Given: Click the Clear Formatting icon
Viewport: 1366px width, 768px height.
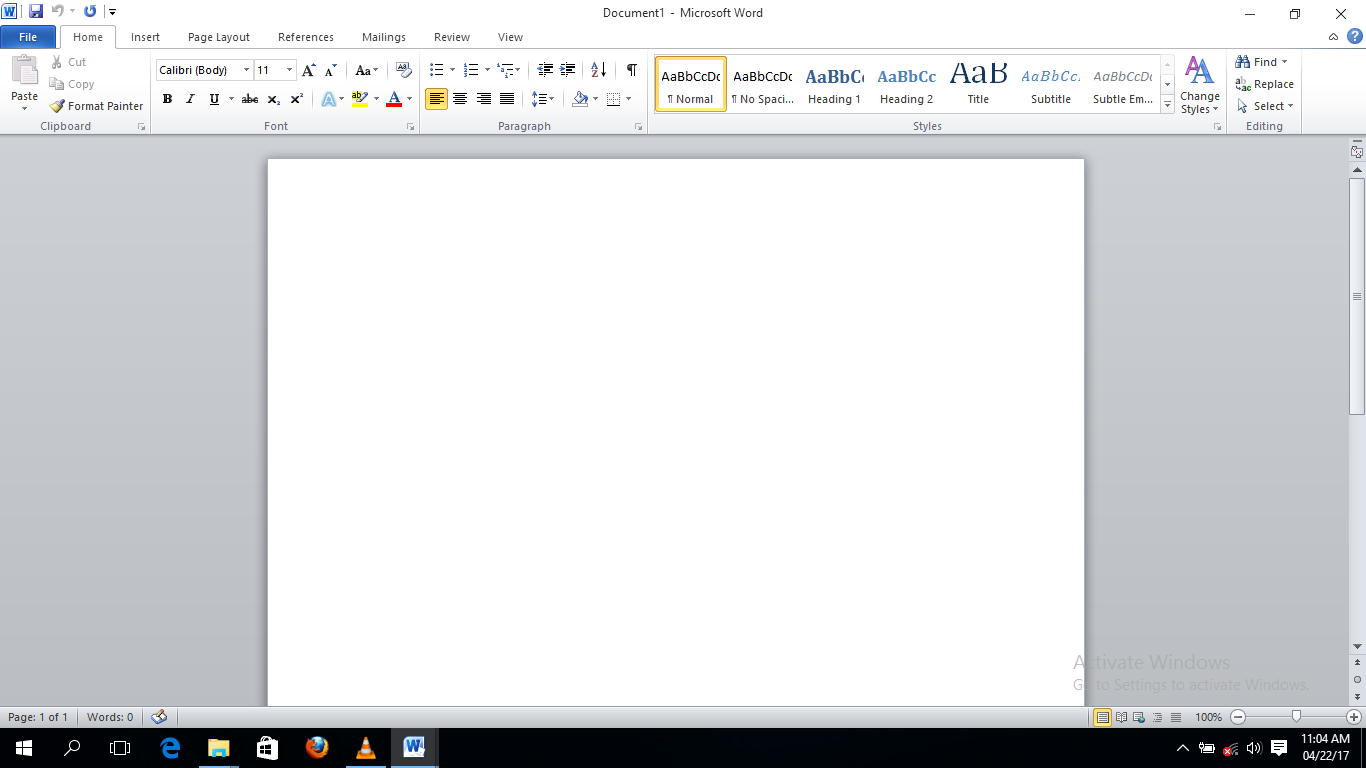Looking at the screenshot, I should click(403, 71).
